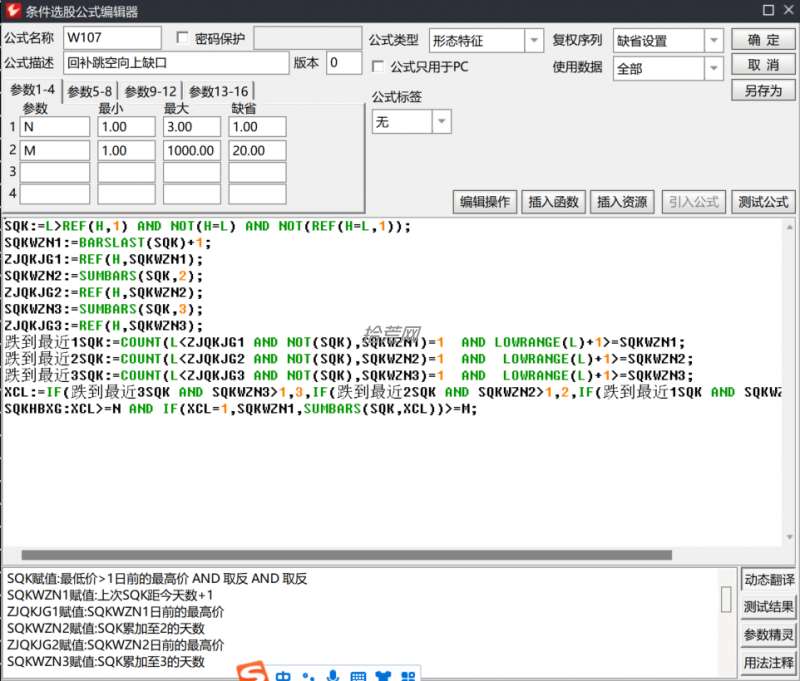Click 测试结果 button
800x681 pixels.
(768, 607)
